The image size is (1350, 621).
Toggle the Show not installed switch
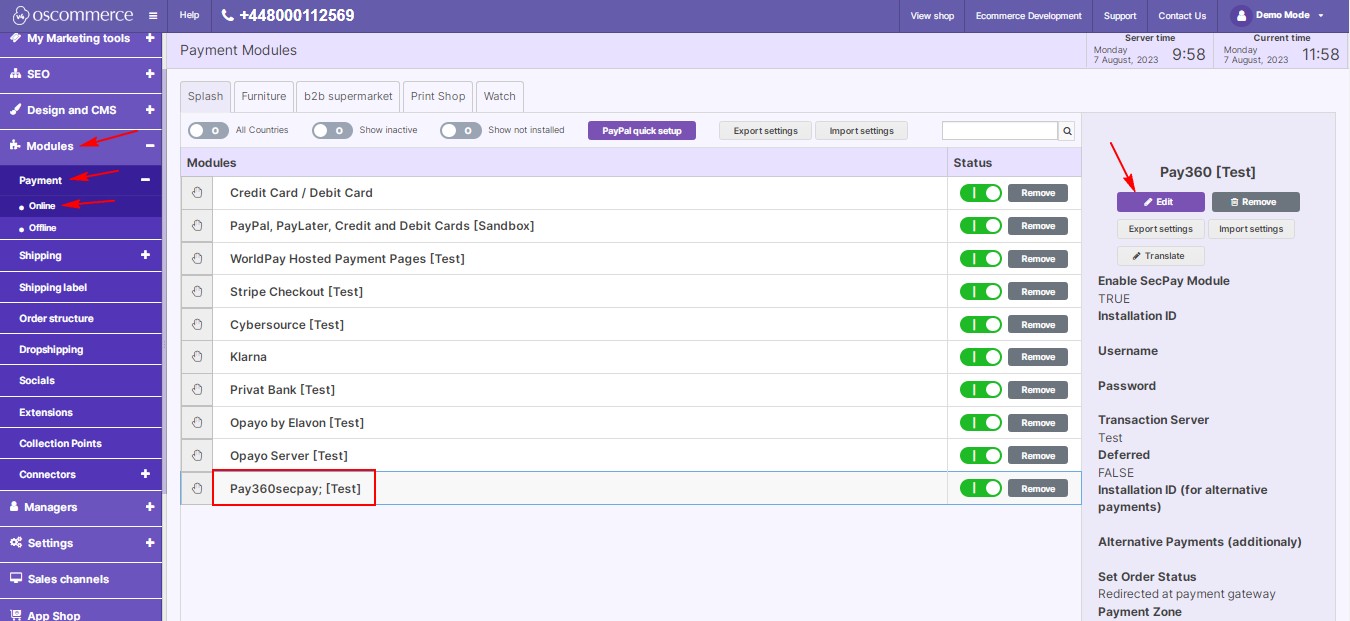pos(460,130)
